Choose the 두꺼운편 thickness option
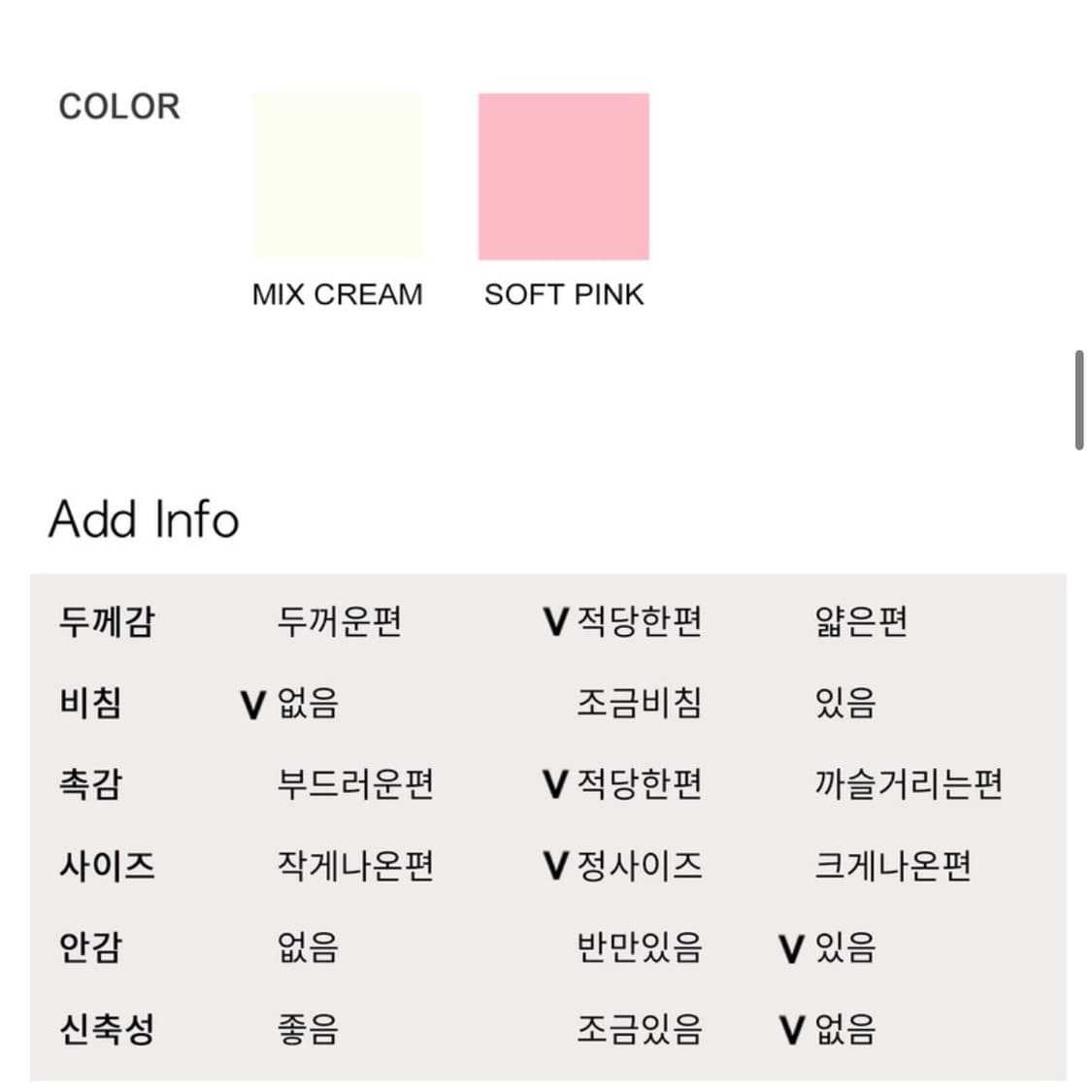Viewport: 1092px width, 1092px height. pos(339,621)
